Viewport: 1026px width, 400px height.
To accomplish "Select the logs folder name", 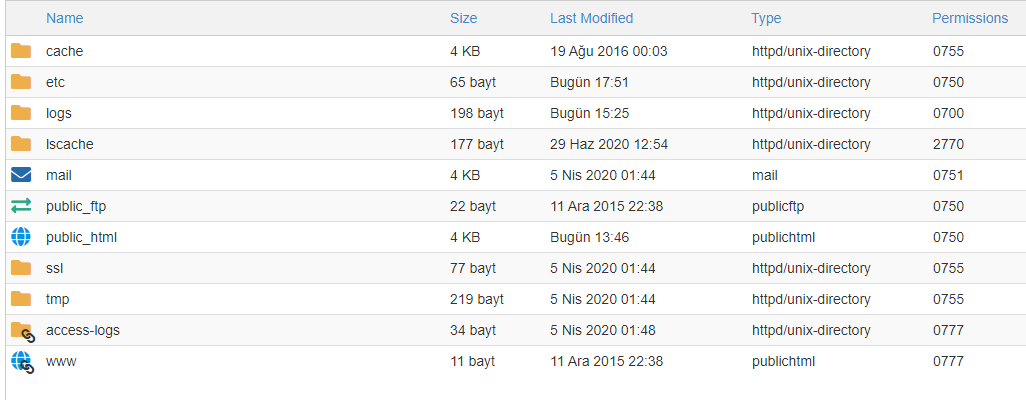I will click(x=59, y=113).
